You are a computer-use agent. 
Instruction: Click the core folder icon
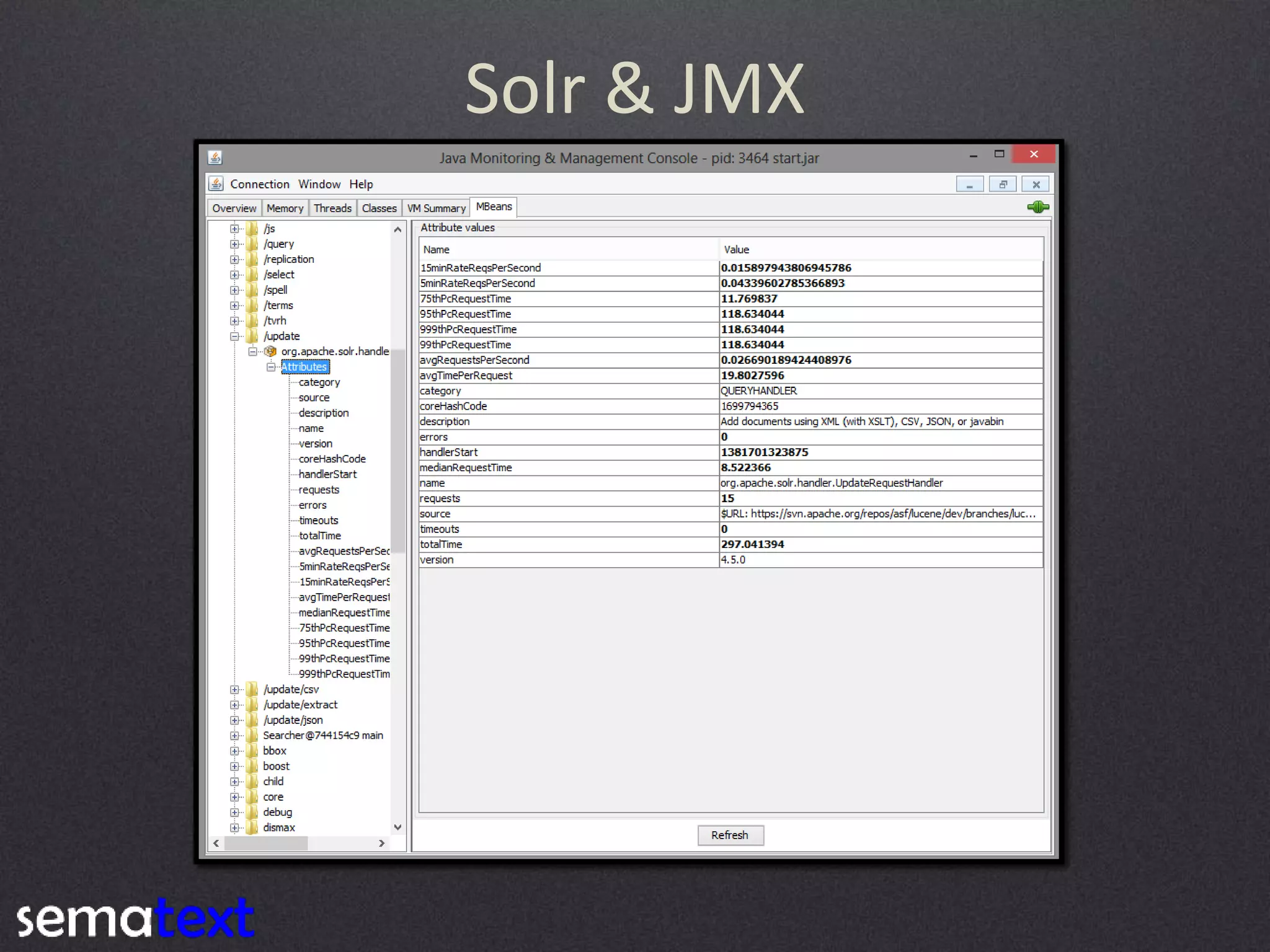[x=252, y=797]
